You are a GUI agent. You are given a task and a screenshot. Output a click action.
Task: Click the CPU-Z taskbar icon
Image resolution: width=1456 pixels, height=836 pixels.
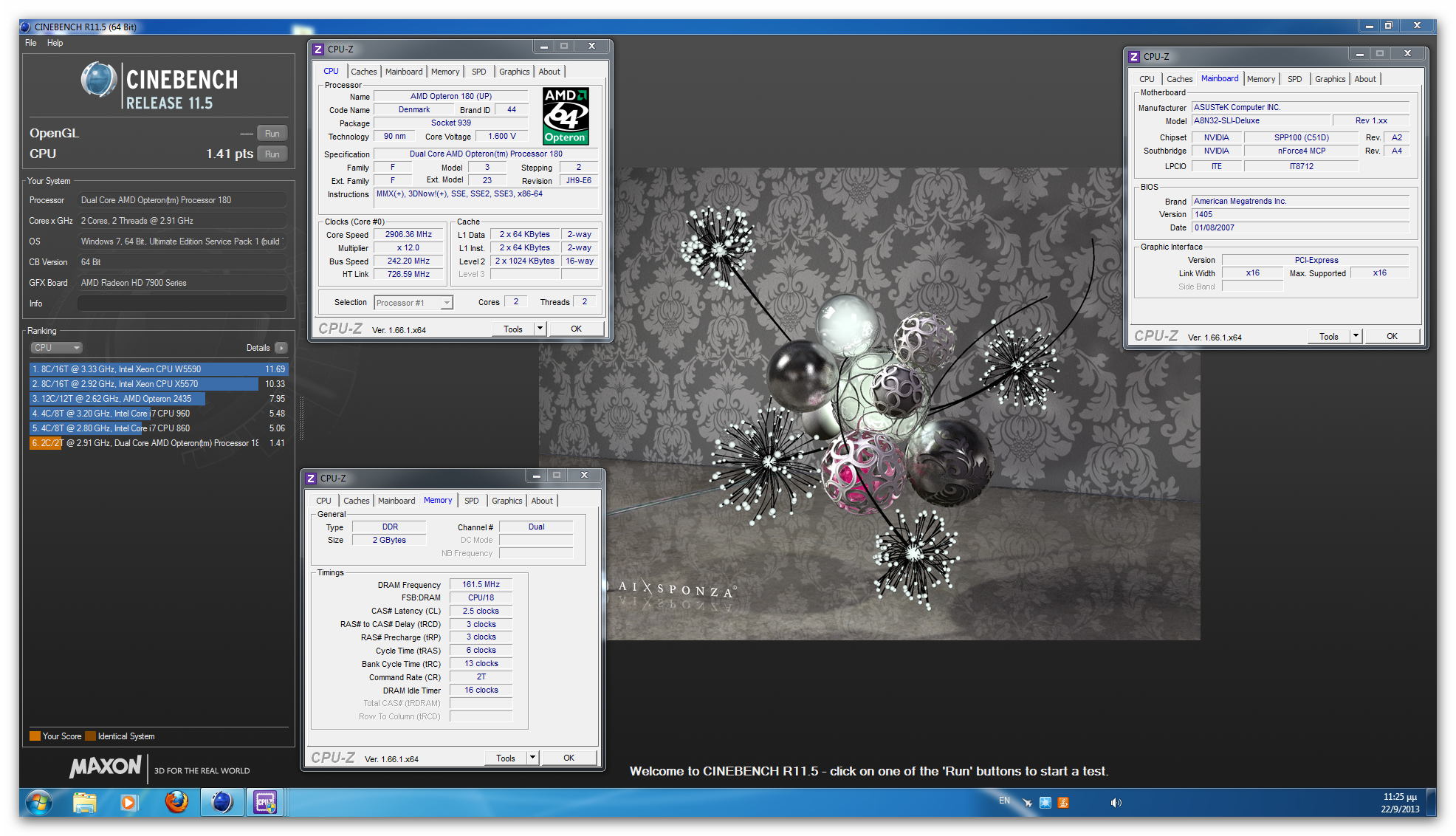tap(265, 802)
